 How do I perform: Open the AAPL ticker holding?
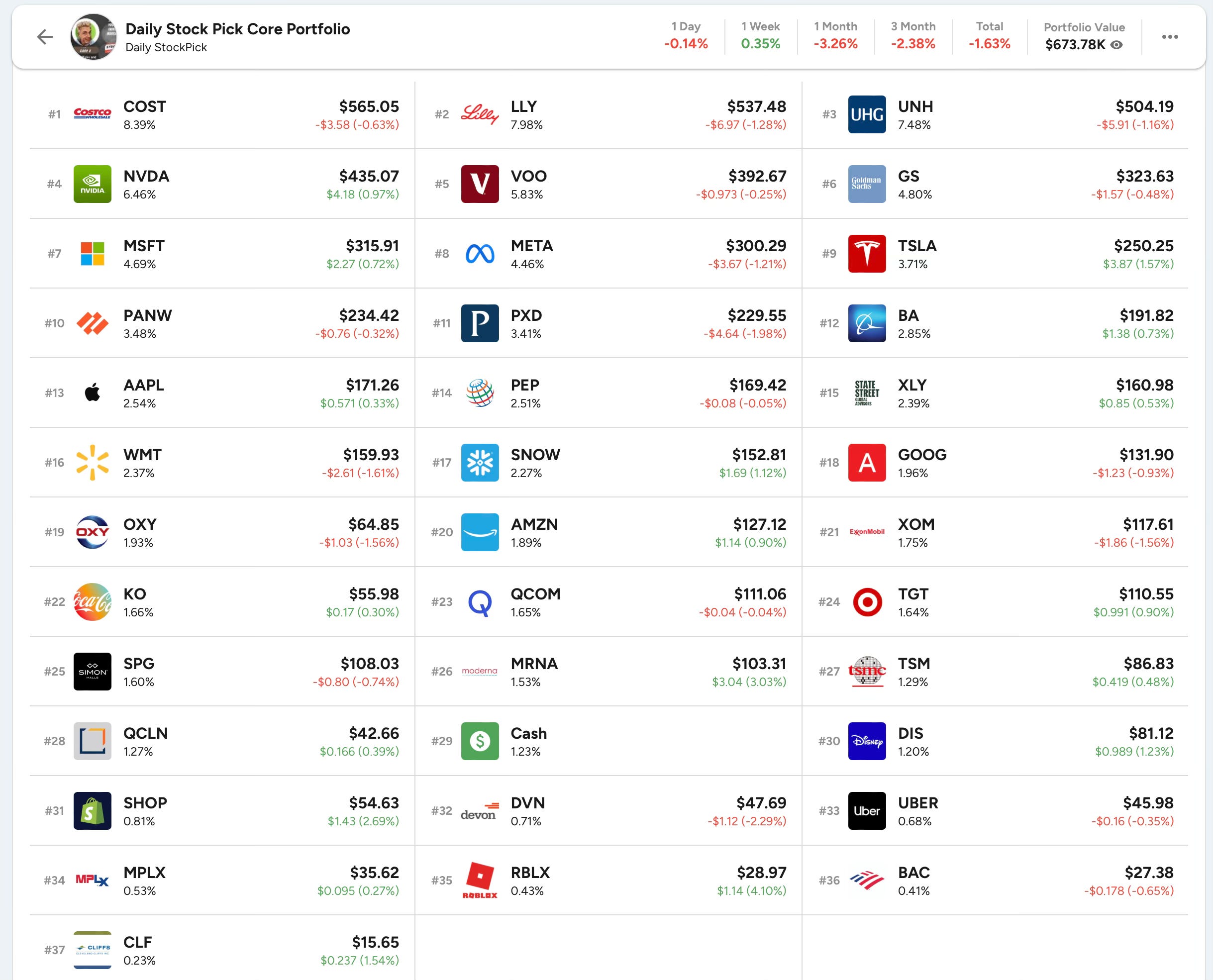click(x=144, y=385)
